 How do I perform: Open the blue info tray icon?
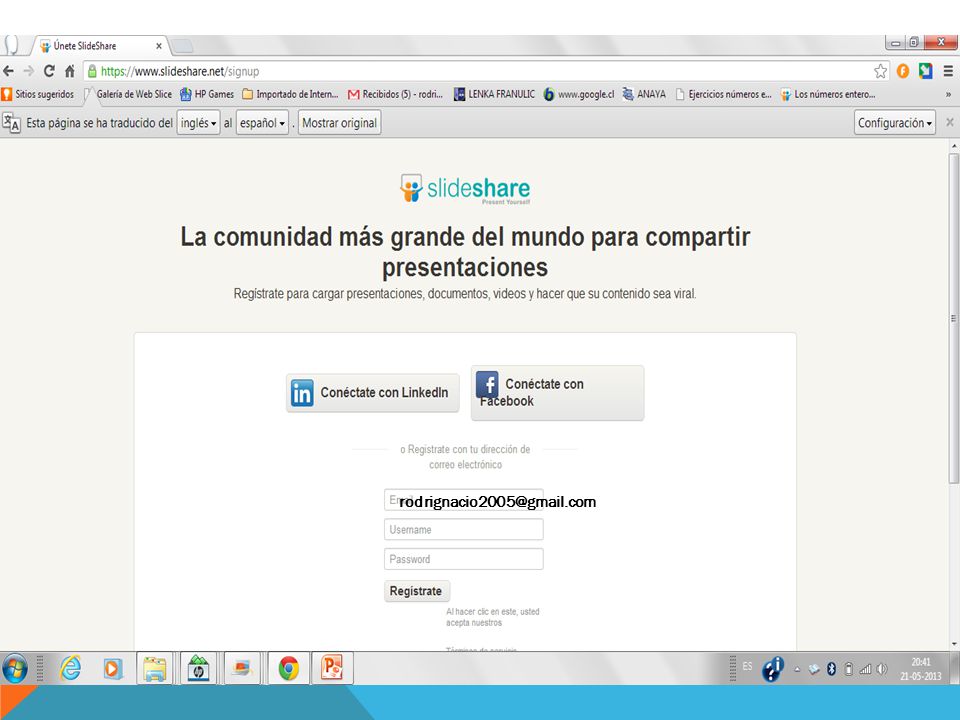coord(773,669)
